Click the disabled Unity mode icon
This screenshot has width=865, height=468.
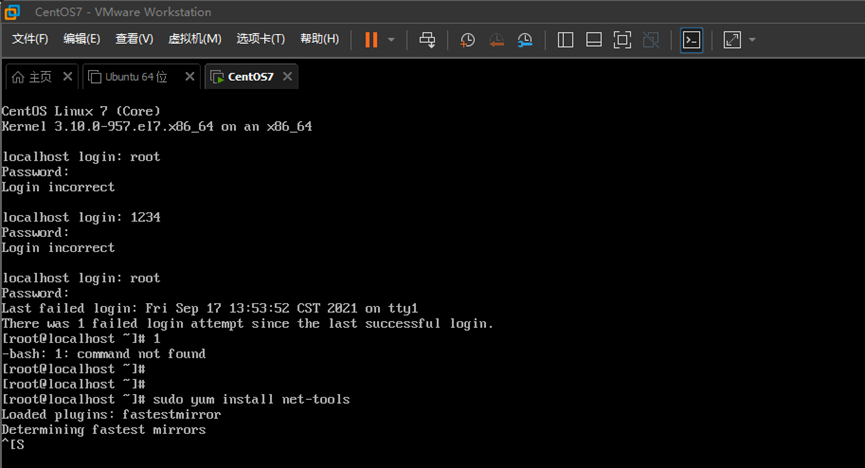pos(651,40)
